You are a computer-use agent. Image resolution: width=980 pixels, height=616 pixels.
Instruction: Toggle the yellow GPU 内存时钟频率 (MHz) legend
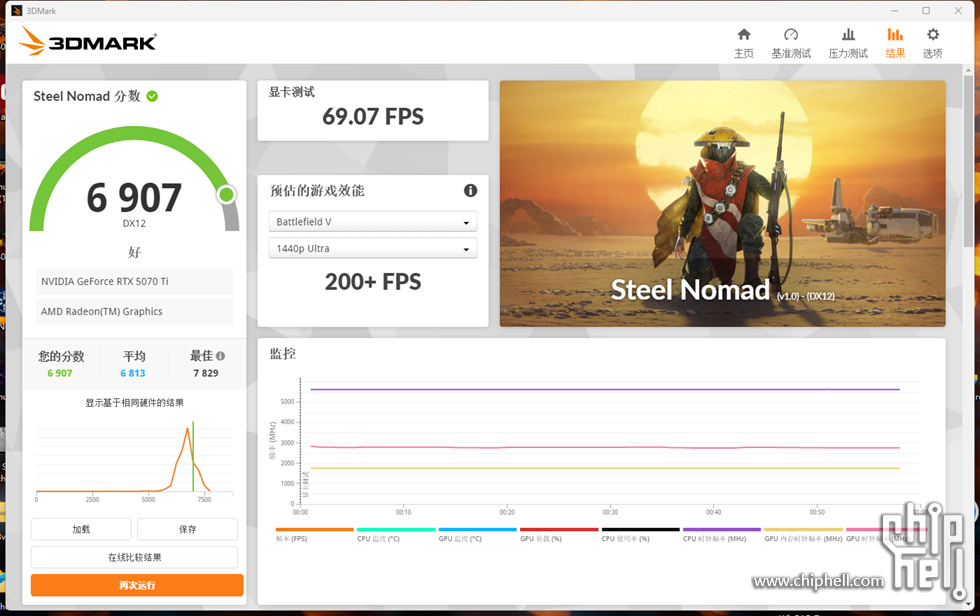(803, 535)
